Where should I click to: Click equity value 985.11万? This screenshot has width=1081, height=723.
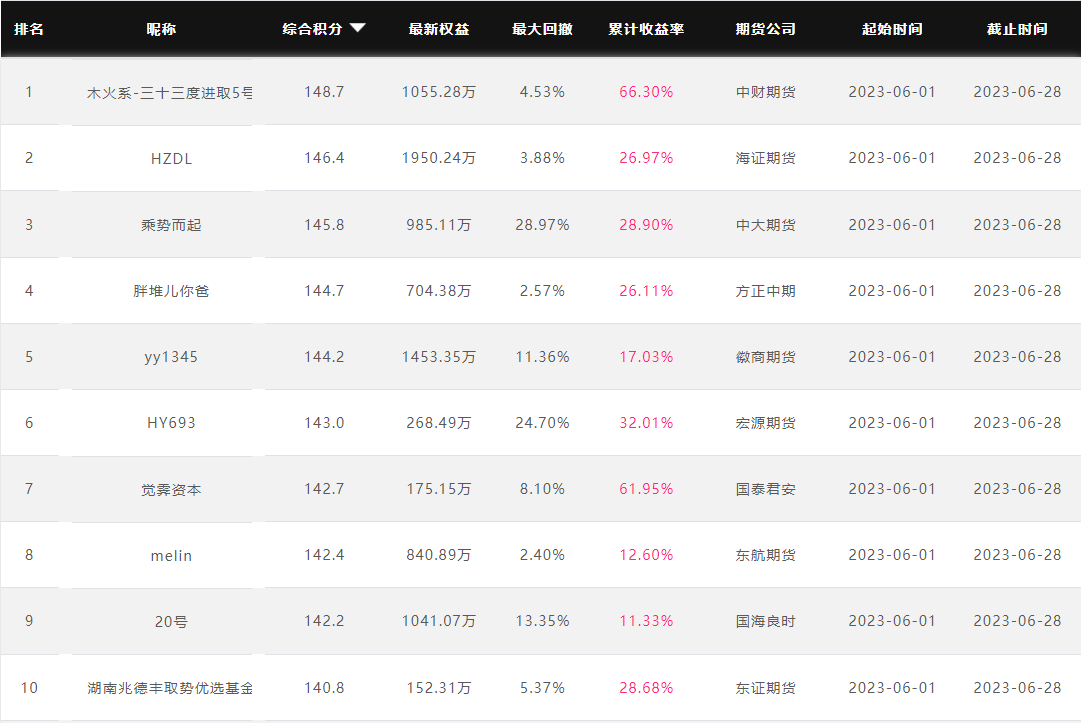click(x=439, y=225)
